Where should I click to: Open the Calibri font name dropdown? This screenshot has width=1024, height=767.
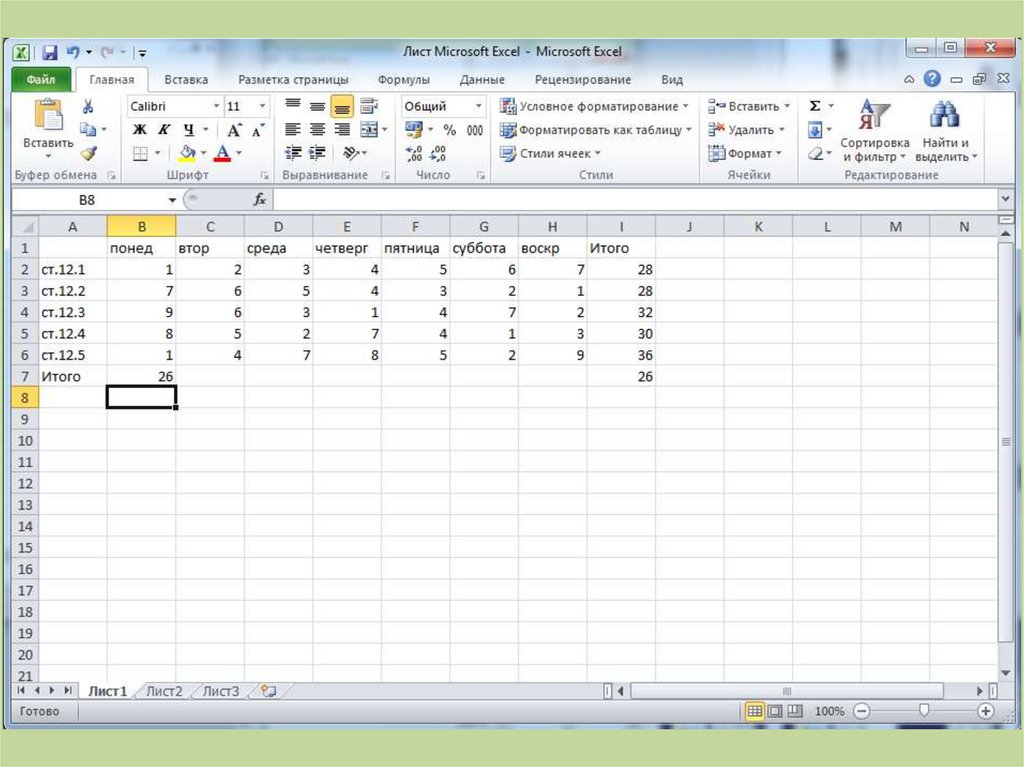click(216, 106)
